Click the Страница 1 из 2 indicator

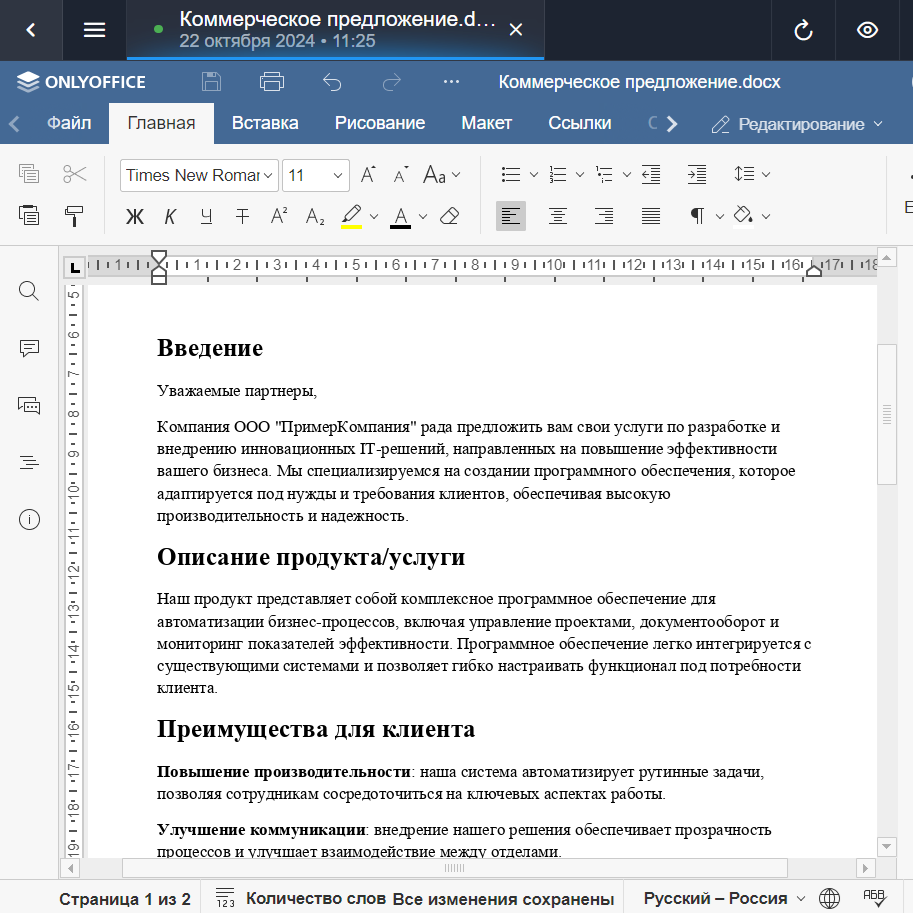point(125,898)
